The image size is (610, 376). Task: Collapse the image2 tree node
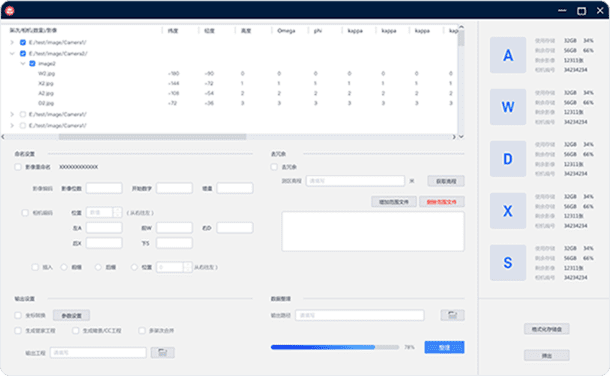(23, 63)
